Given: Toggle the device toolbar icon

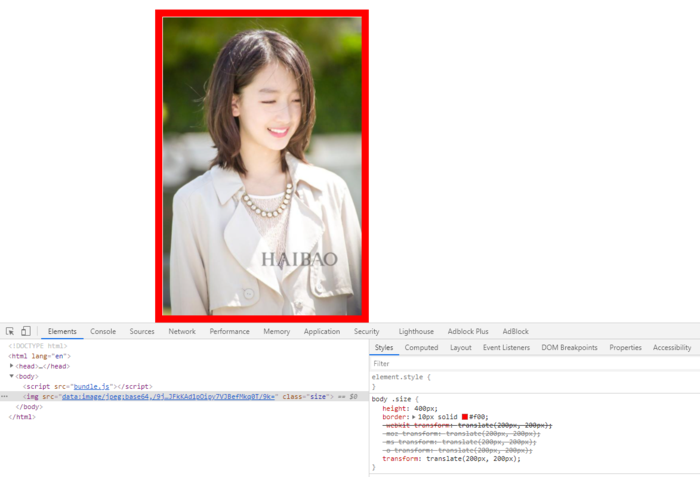Looking at the screenshot, I should click(x=26, y=331).
